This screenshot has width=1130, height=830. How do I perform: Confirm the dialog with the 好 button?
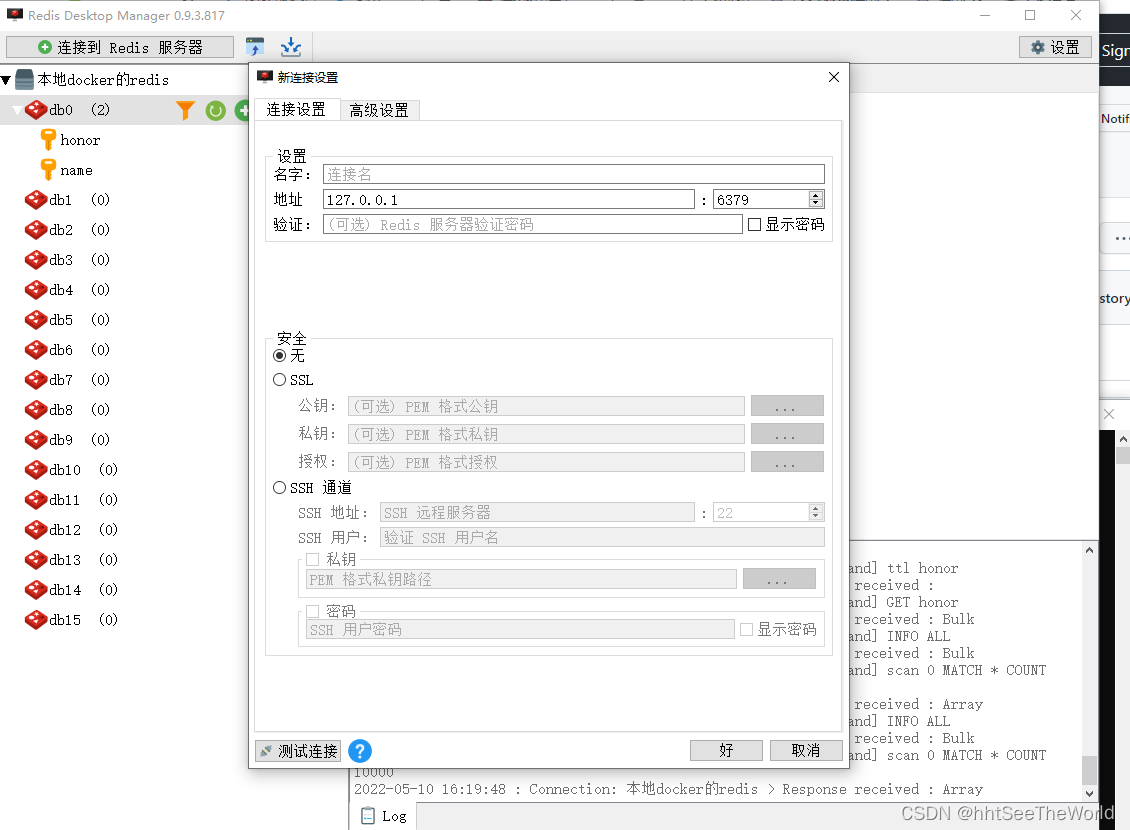(726, 750)
